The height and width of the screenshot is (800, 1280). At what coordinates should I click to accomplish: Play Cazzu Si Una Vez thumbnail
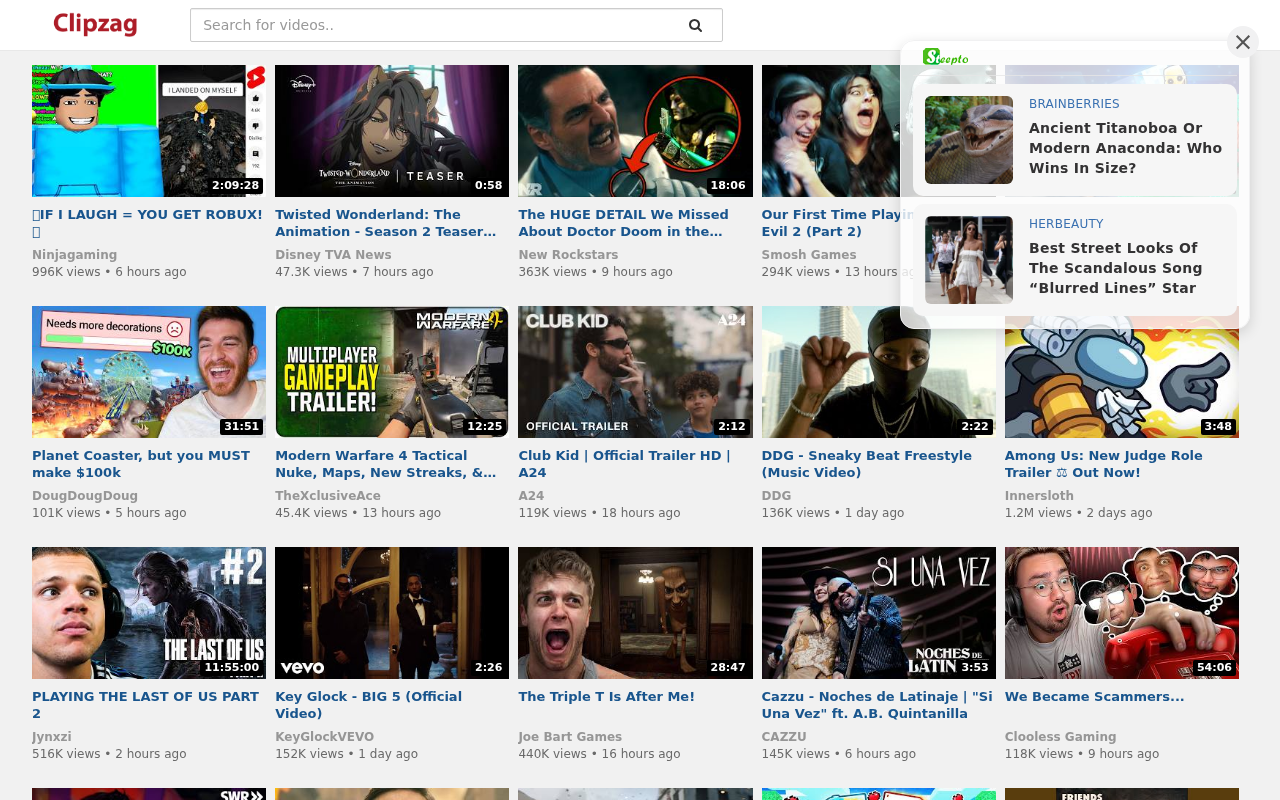[879, 613]
